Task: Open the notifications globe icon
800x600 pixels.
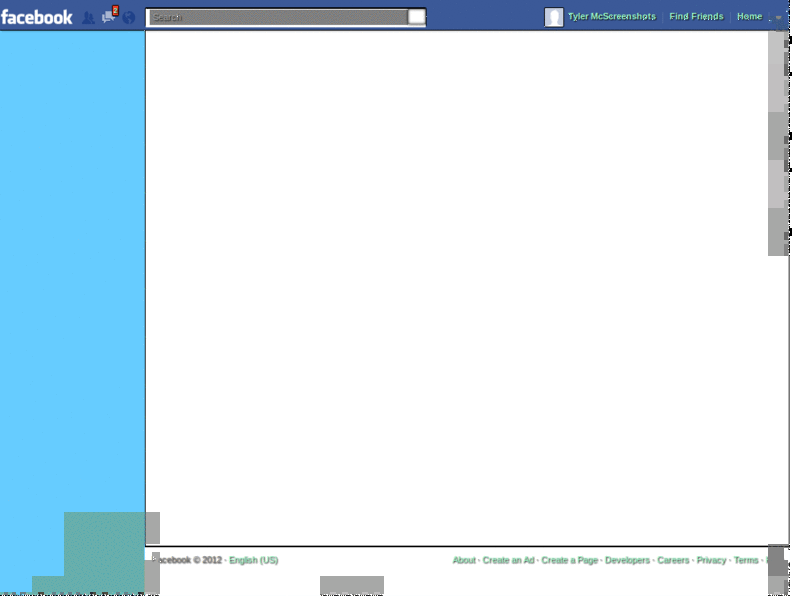Action: click(129, 18)
